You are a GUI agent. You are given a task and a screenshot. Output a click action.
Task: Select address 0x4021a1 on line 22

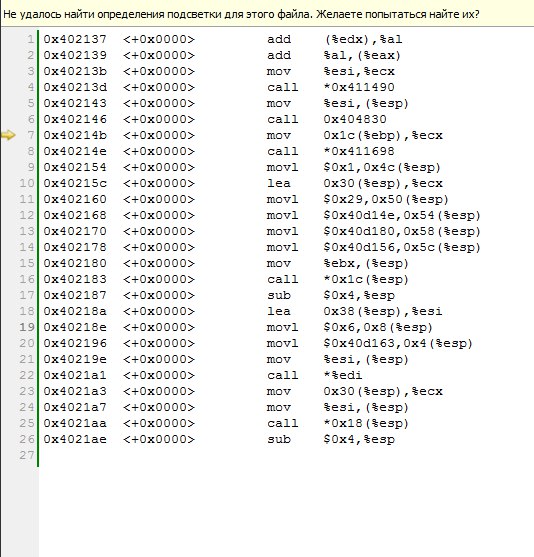(75, 375)
